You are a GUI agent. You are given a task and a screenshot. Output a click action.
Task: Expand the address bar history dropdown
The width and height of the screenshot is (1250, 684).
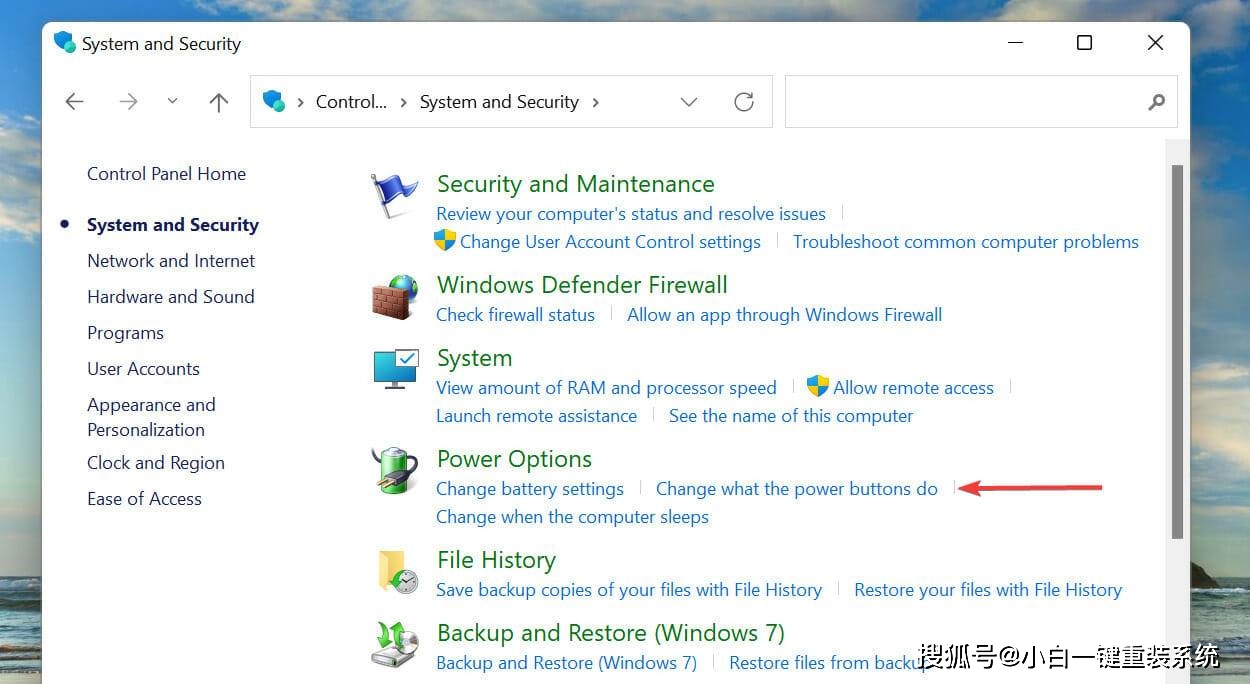688,102
